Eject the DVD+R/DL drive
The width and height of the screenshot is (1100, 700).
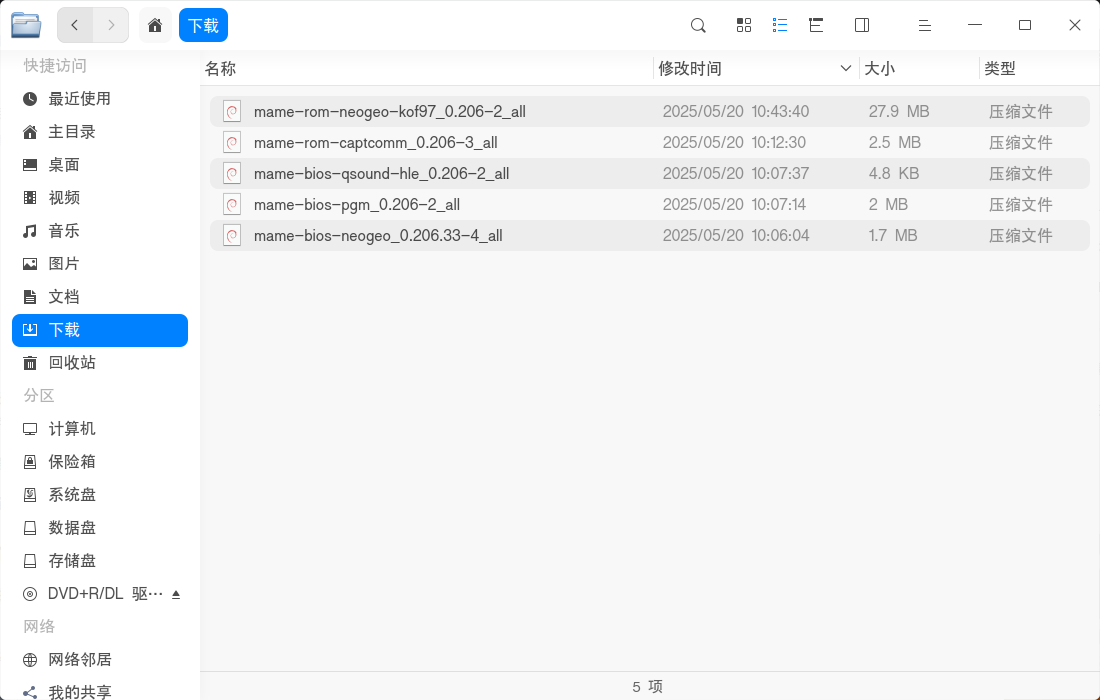pyautogui.click(x=176, y=594)
